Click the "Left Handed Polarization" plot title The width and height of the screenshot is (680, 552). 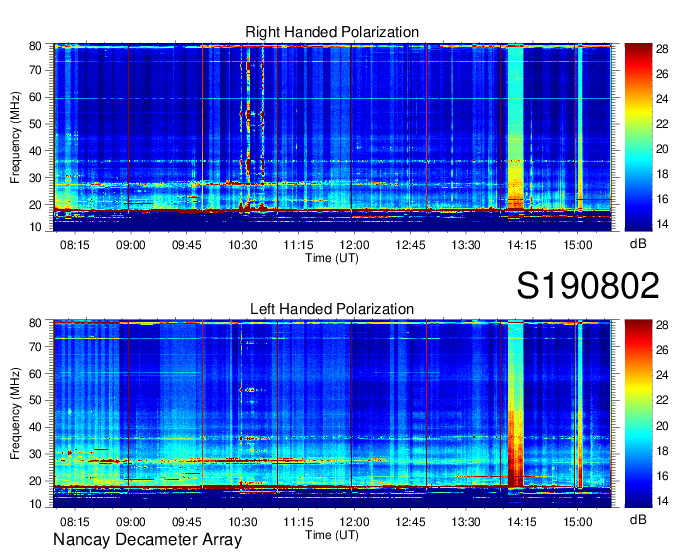tap(332, 309)
